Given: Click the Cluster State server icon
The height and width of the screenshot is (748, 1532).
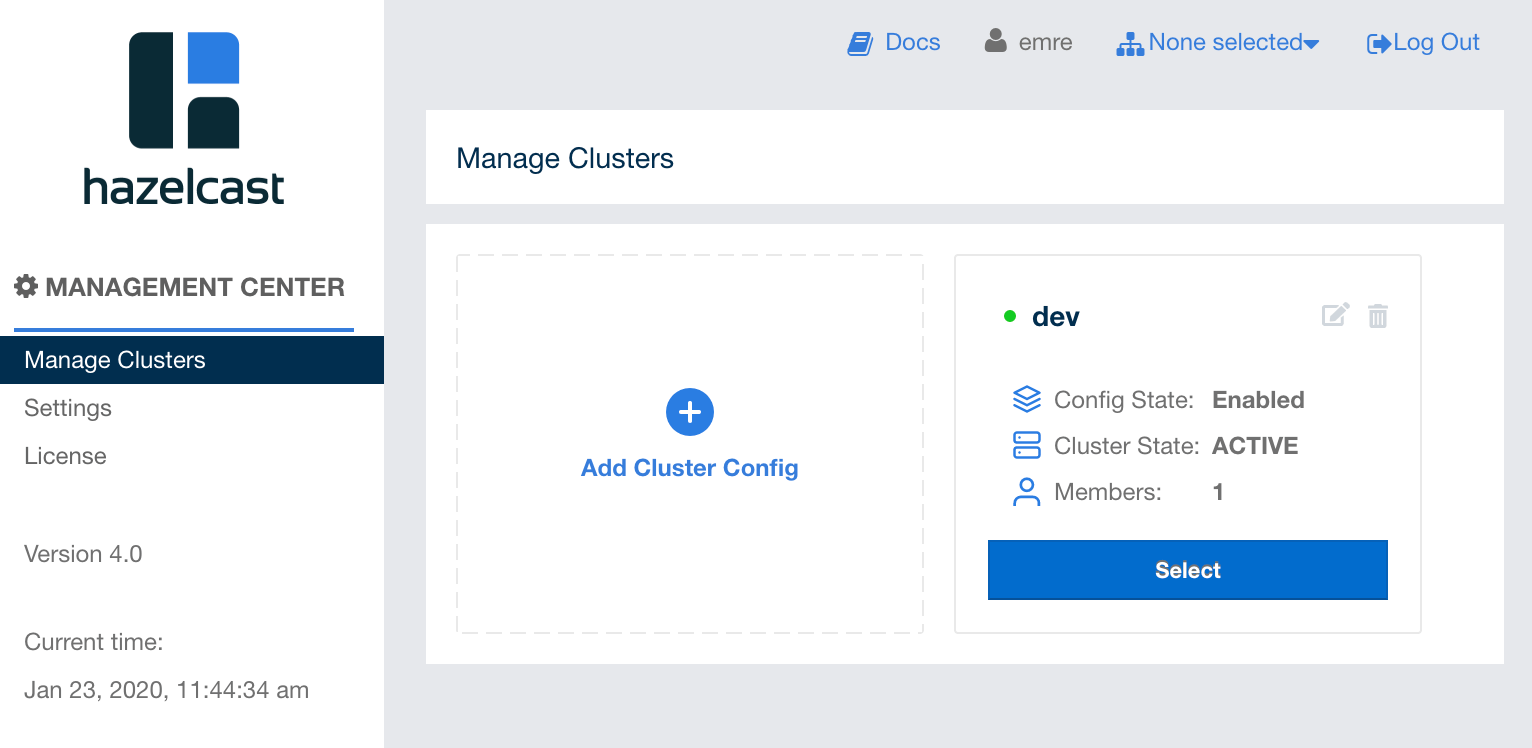Looking at the screenshot, I should point(1027,446).
